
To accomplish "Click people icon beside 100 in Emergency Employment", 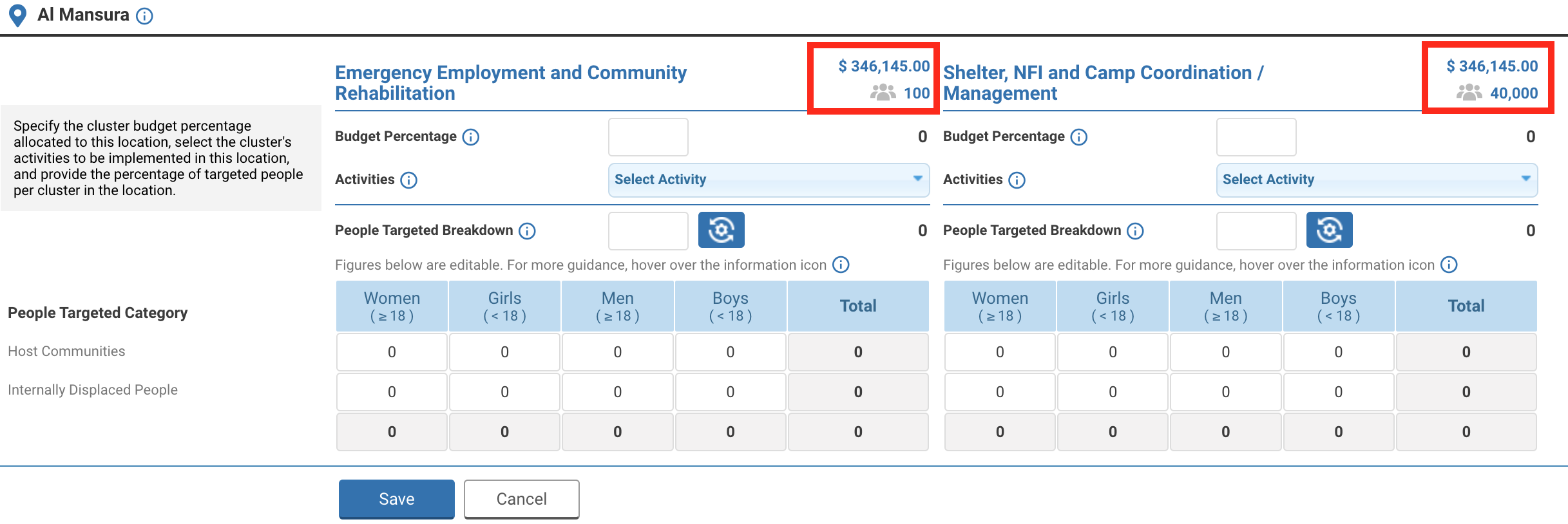I will tap(883, 93).
